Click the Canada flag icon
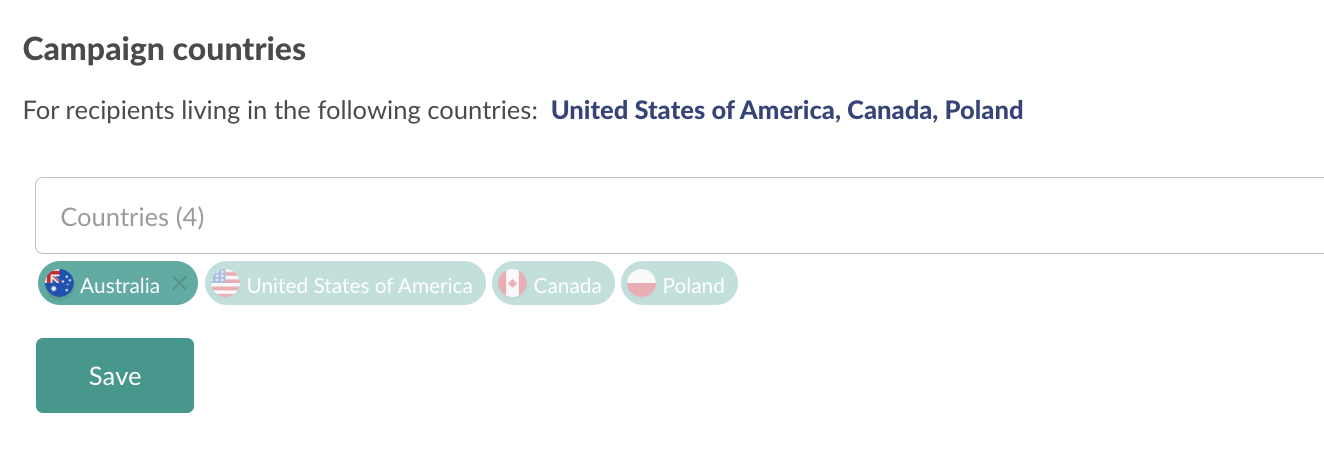 [x=512, y=284]
